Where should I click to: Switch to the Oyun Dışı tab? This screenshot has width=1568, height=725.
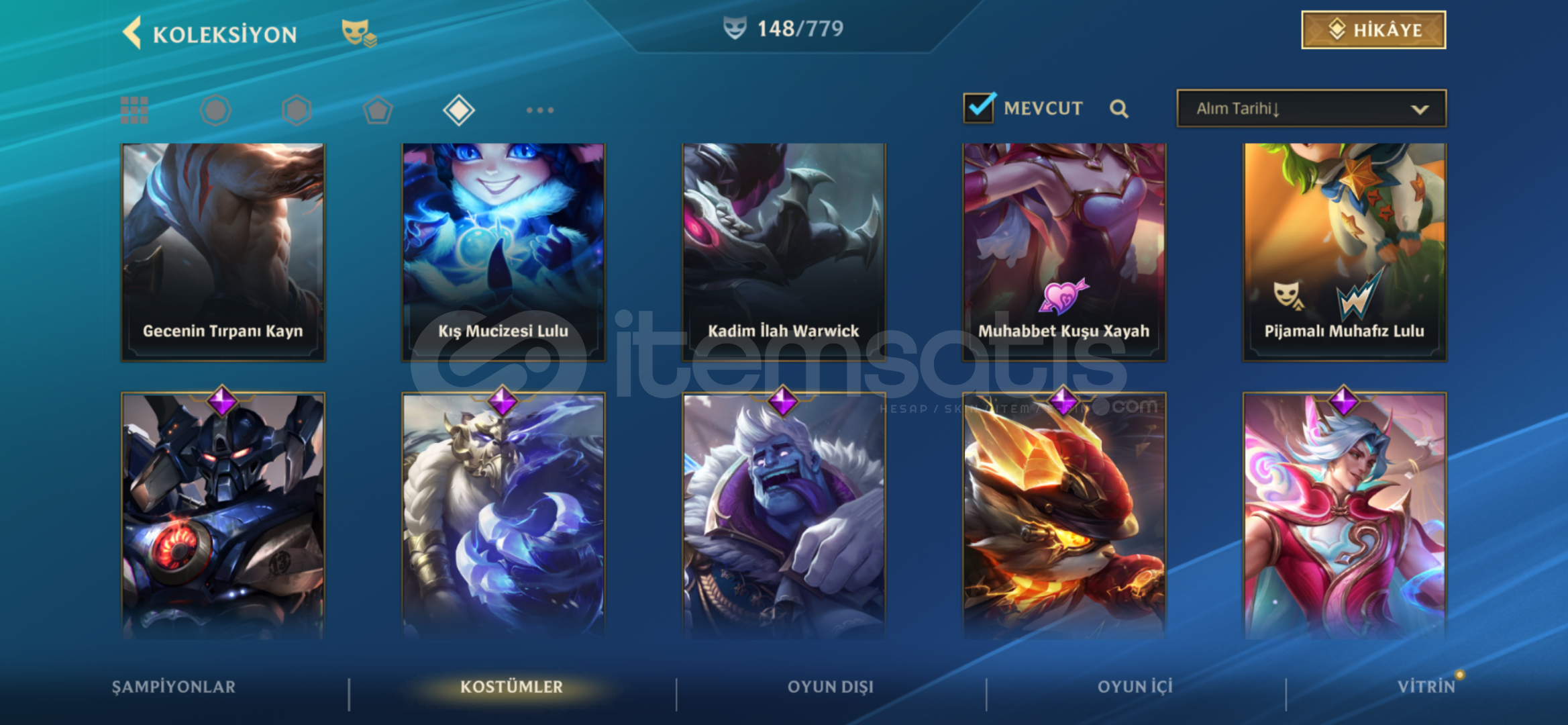(831, 687)
